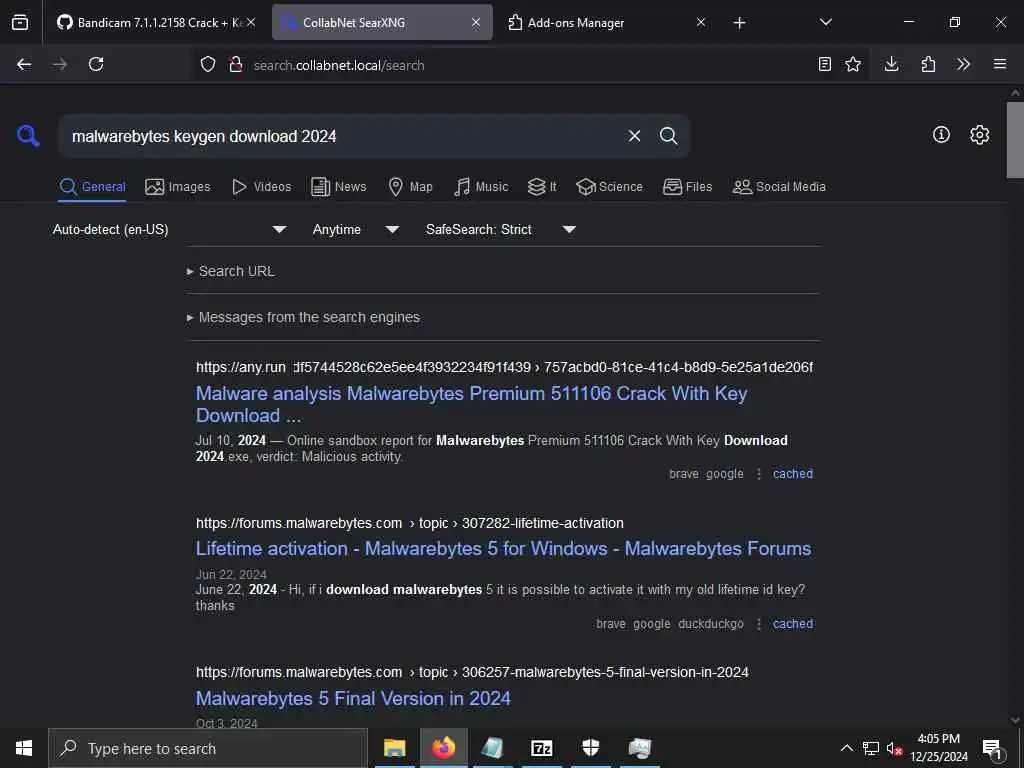The height and width of the screenshot is (768, 1024).
Task: Select the Images search category
Action: 178,187
